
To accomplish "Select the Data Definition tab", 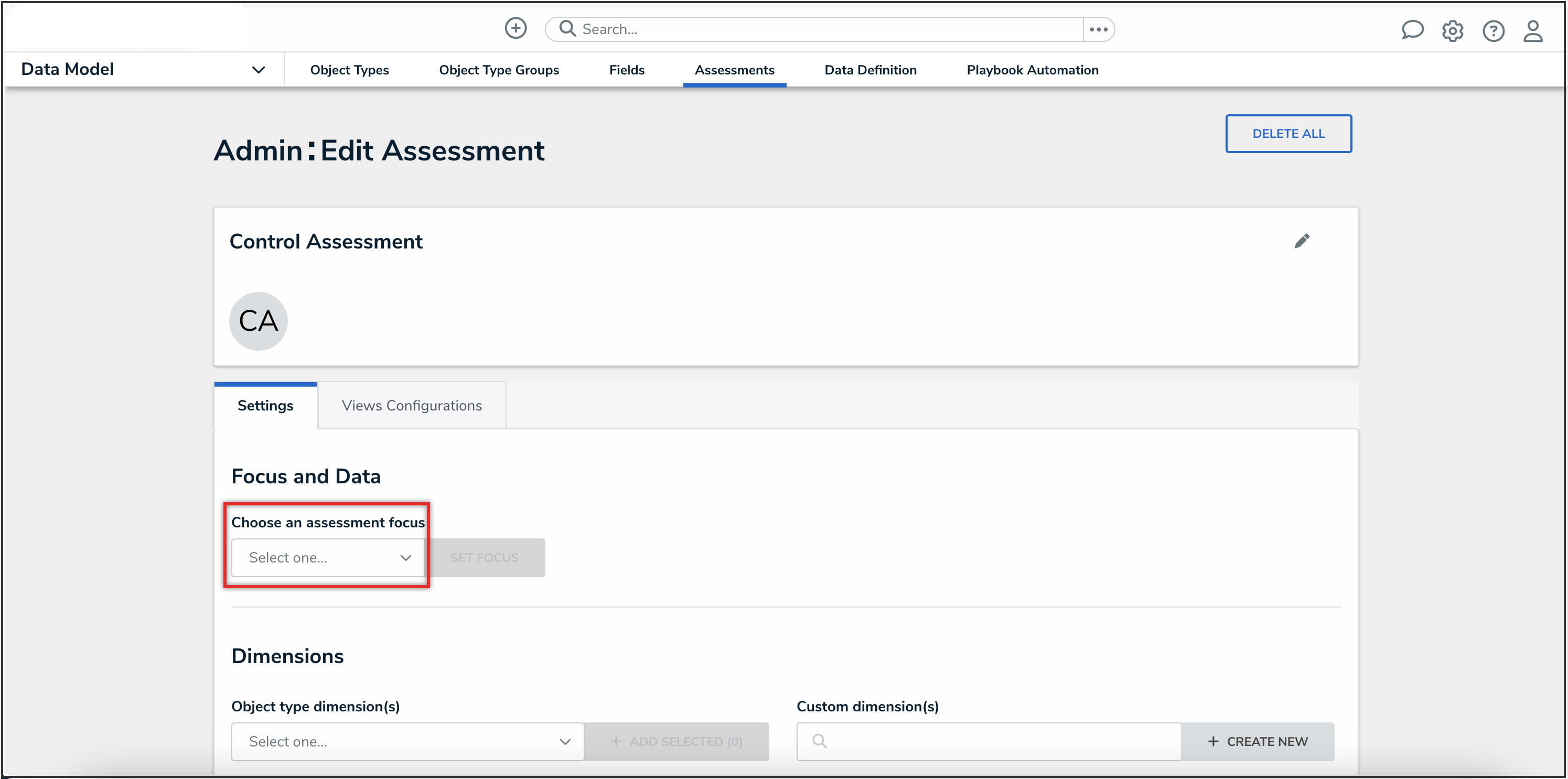I will (870, 69).
